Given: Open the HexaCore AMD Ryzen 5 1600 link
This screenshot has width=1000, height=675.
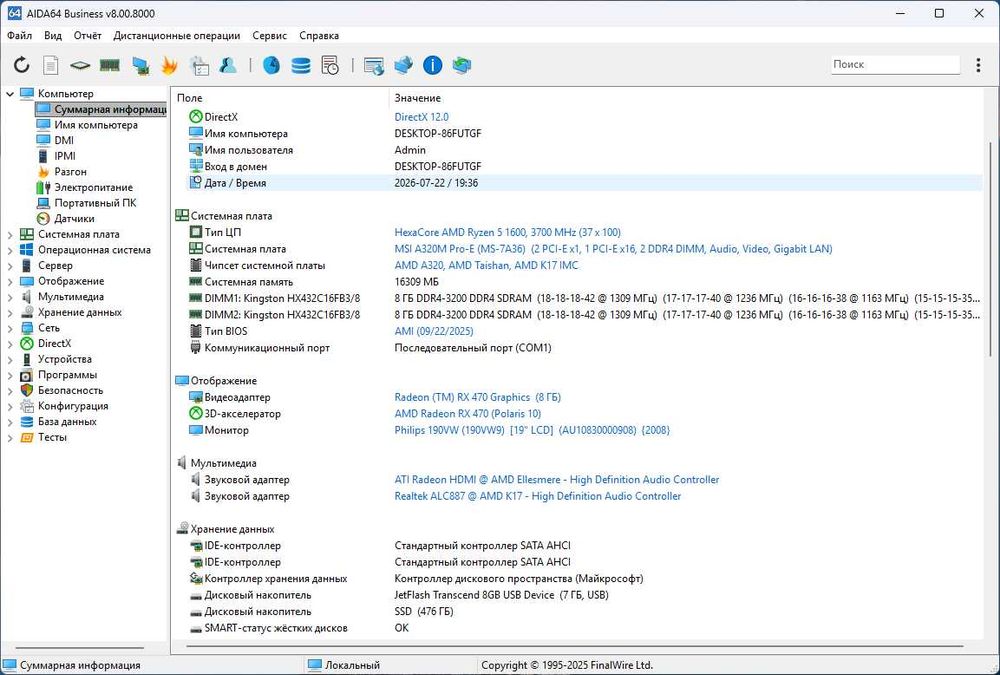Looking at the screenshot, I should point(508,232).
